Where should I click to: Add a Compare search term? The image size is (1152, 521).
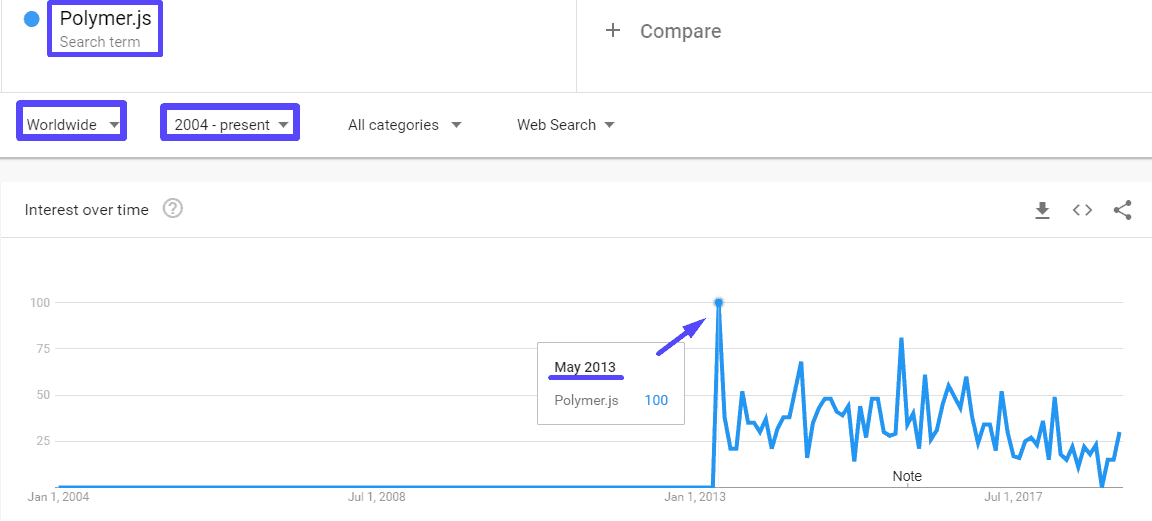pyautogui.click(x=680, y=31)
